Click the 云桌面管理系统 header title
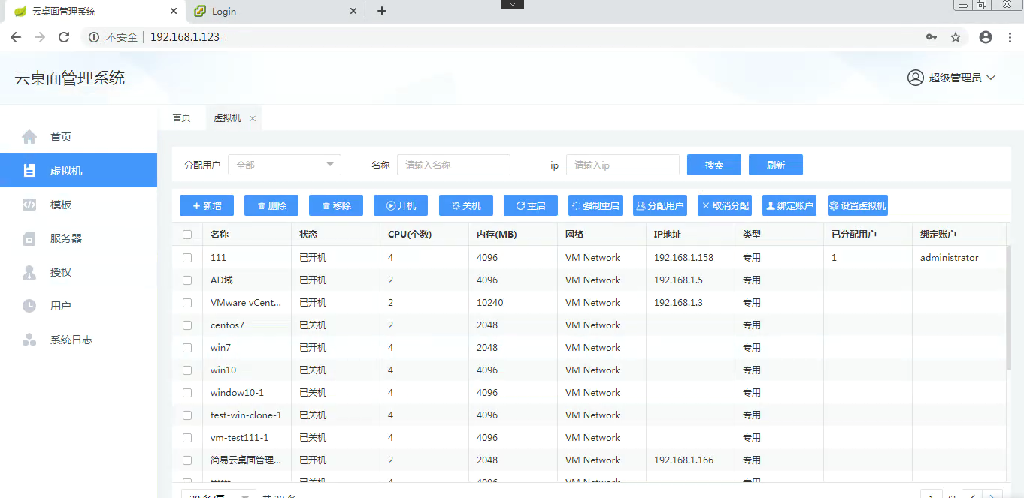The height and width of the screenshot is (498, 1024). pos(70,78)
